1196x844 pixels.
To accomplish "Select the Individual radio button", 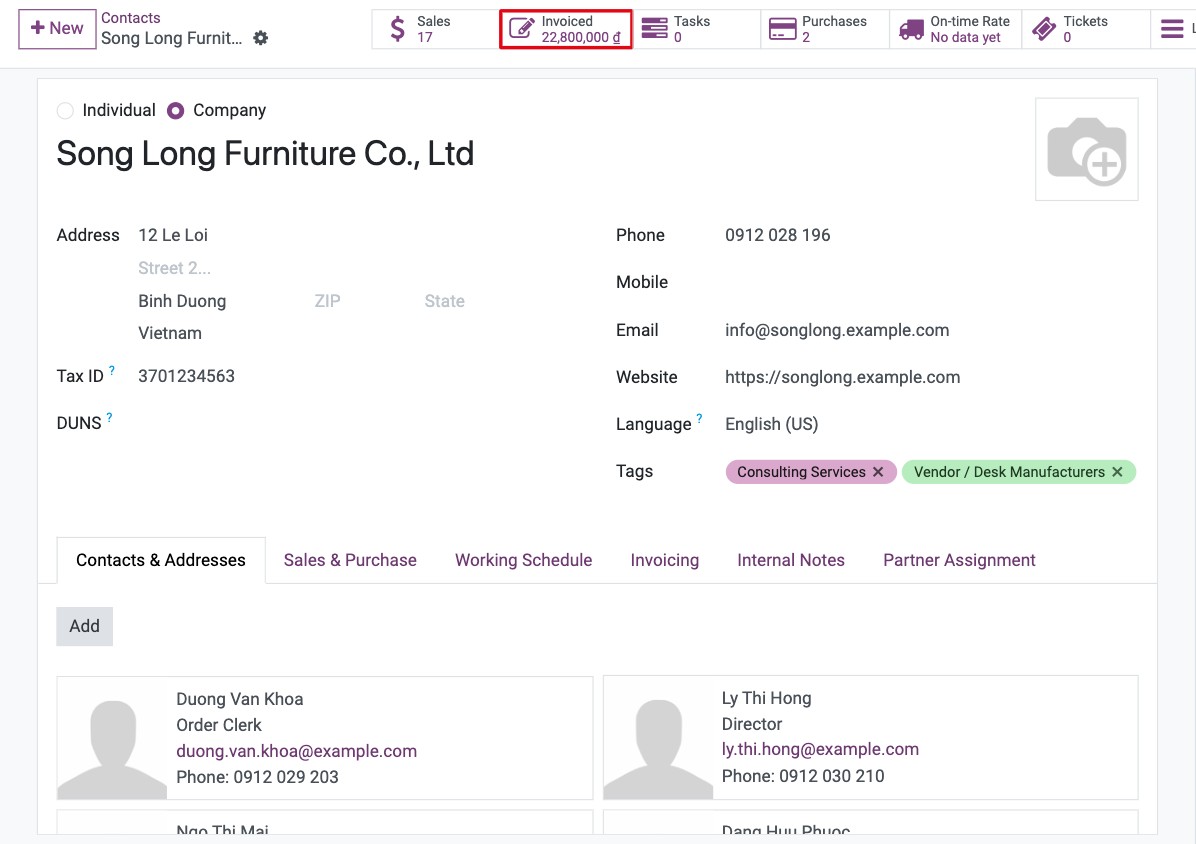I will tap(66, 111).
